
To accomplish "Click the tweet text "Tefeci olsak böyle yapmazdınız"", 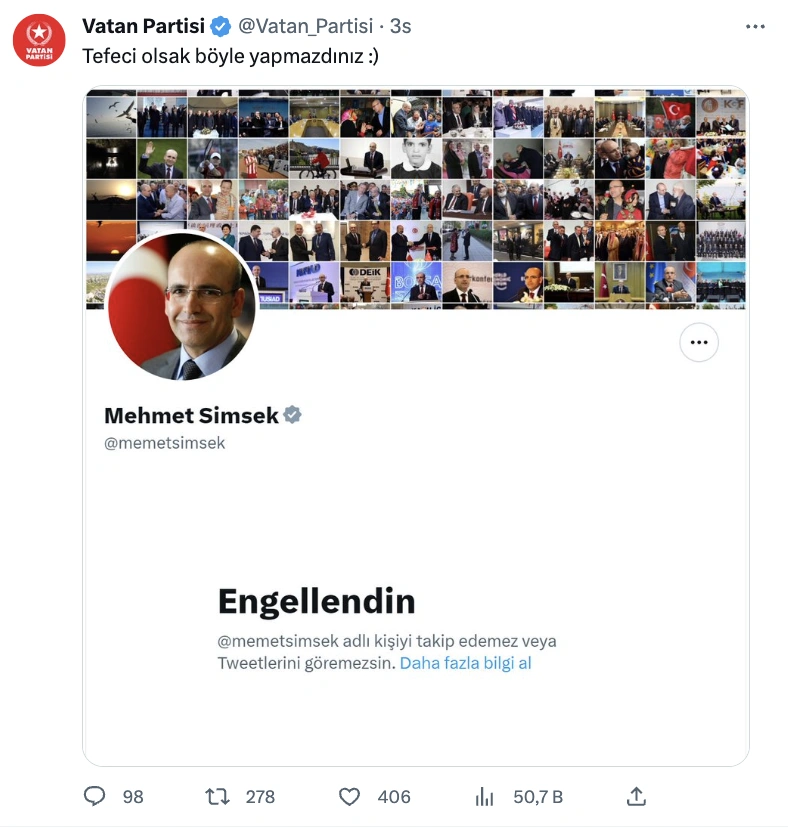I will coord(231,57).
